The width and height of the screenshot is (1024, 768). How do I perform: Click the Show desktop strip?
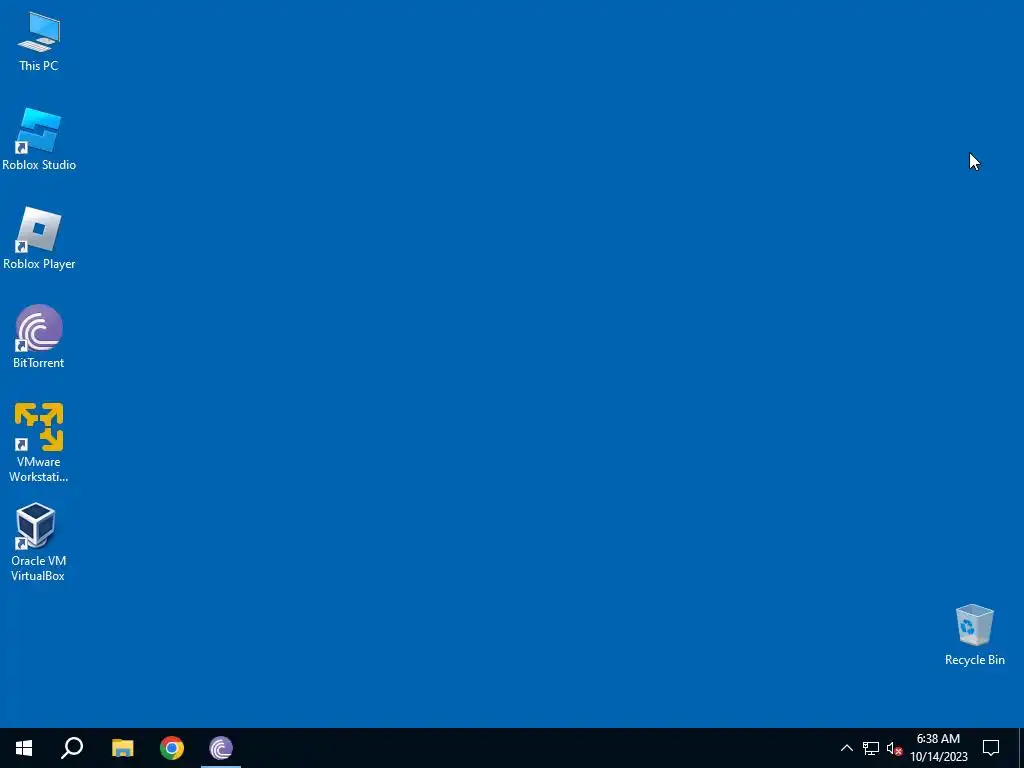tap(1021, 748)
